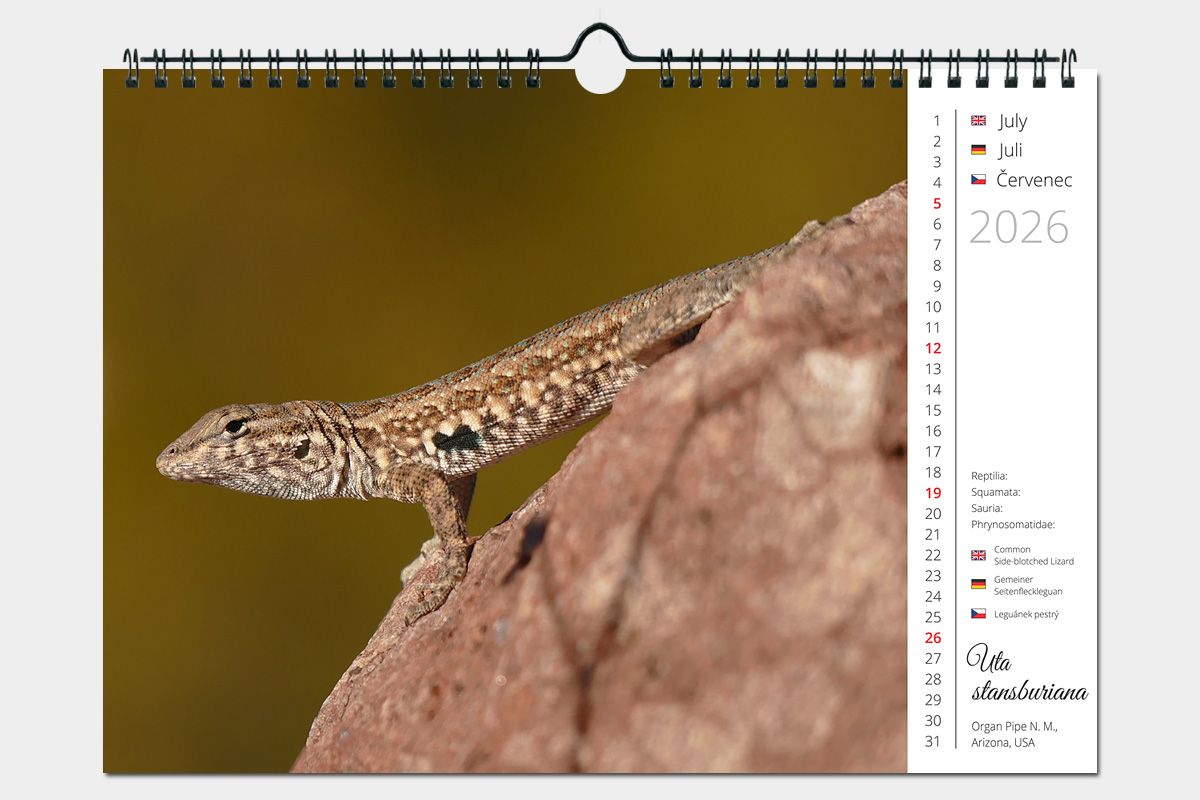Click the calendar hanging hook at top
This screenshot has width=1200, height=800.
(x=600, y=45)
